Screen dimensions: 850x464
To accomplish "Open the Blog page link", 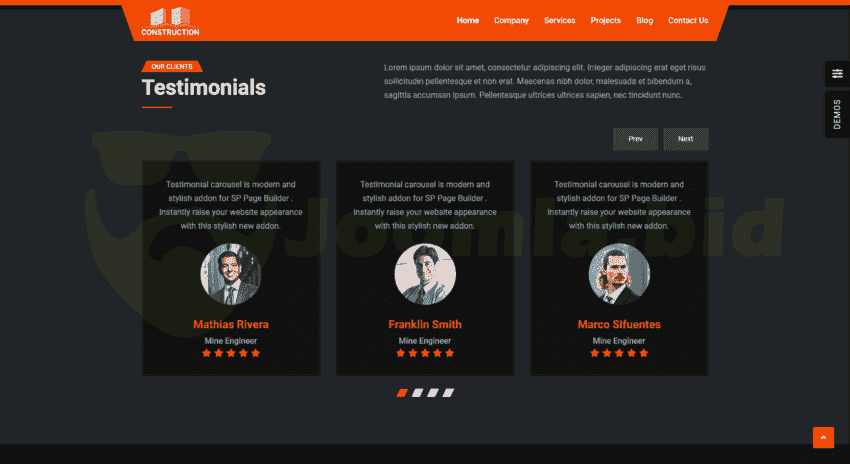I will (645, 21).
